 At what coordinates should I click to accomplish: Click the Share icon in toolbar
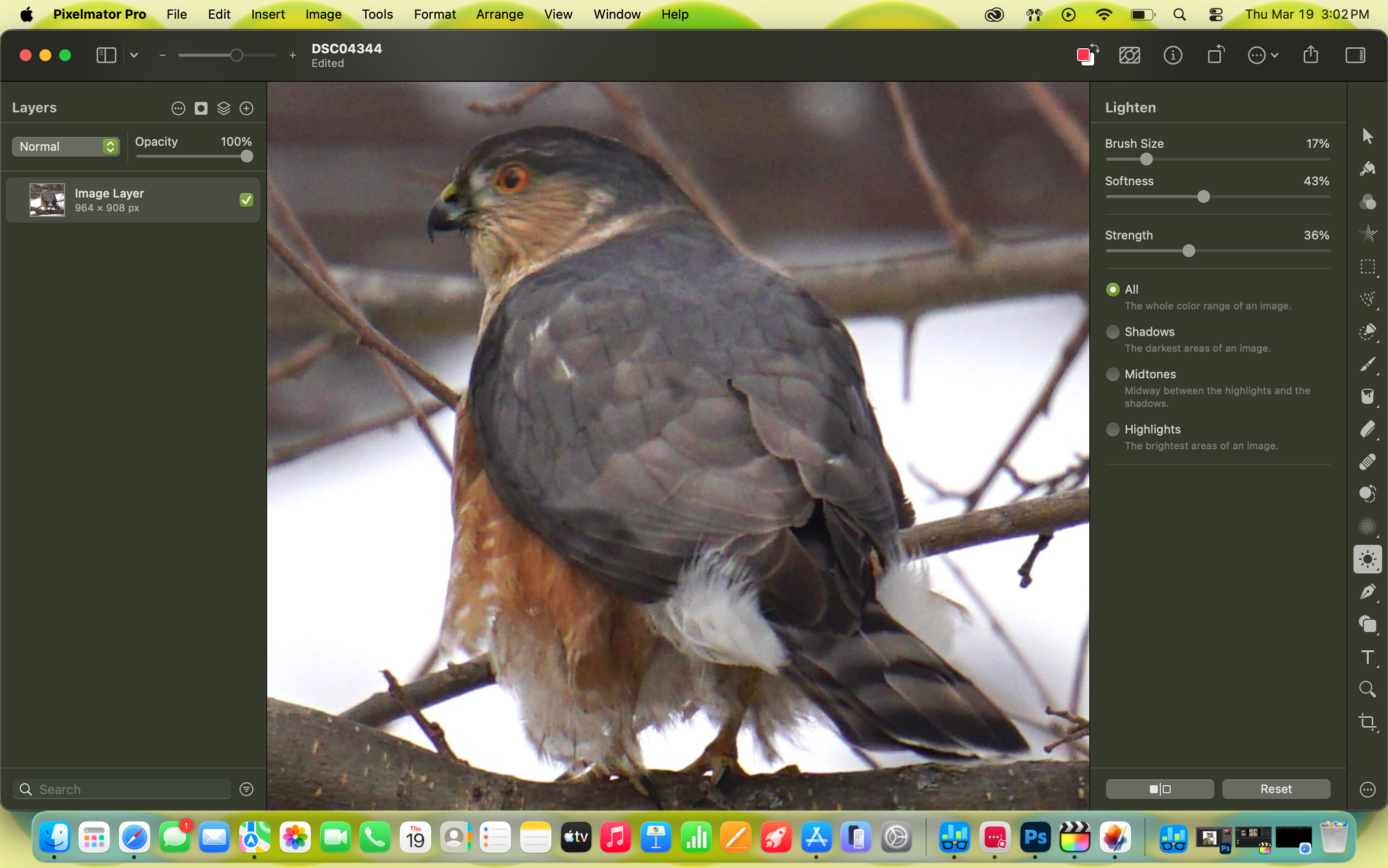(1310, 56)
